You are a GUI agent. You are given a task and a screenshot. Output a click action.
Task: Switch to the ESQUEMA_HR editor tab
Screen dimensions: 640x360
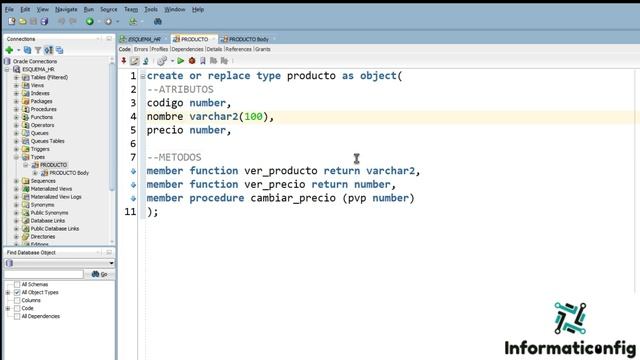point(144,39)
